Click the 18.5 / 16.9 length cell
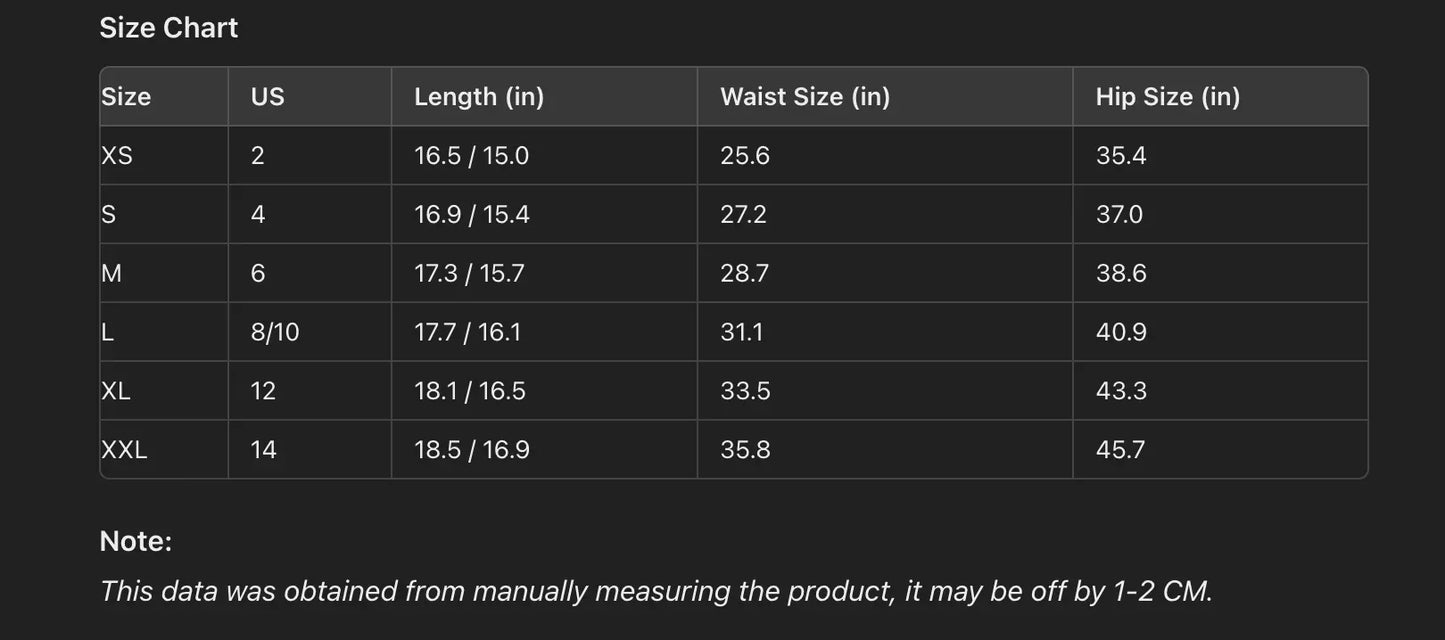 (472, 450)
